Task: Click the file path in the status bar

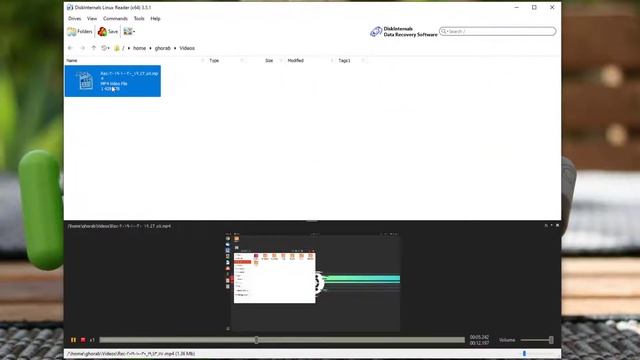Action: [131, 353]
